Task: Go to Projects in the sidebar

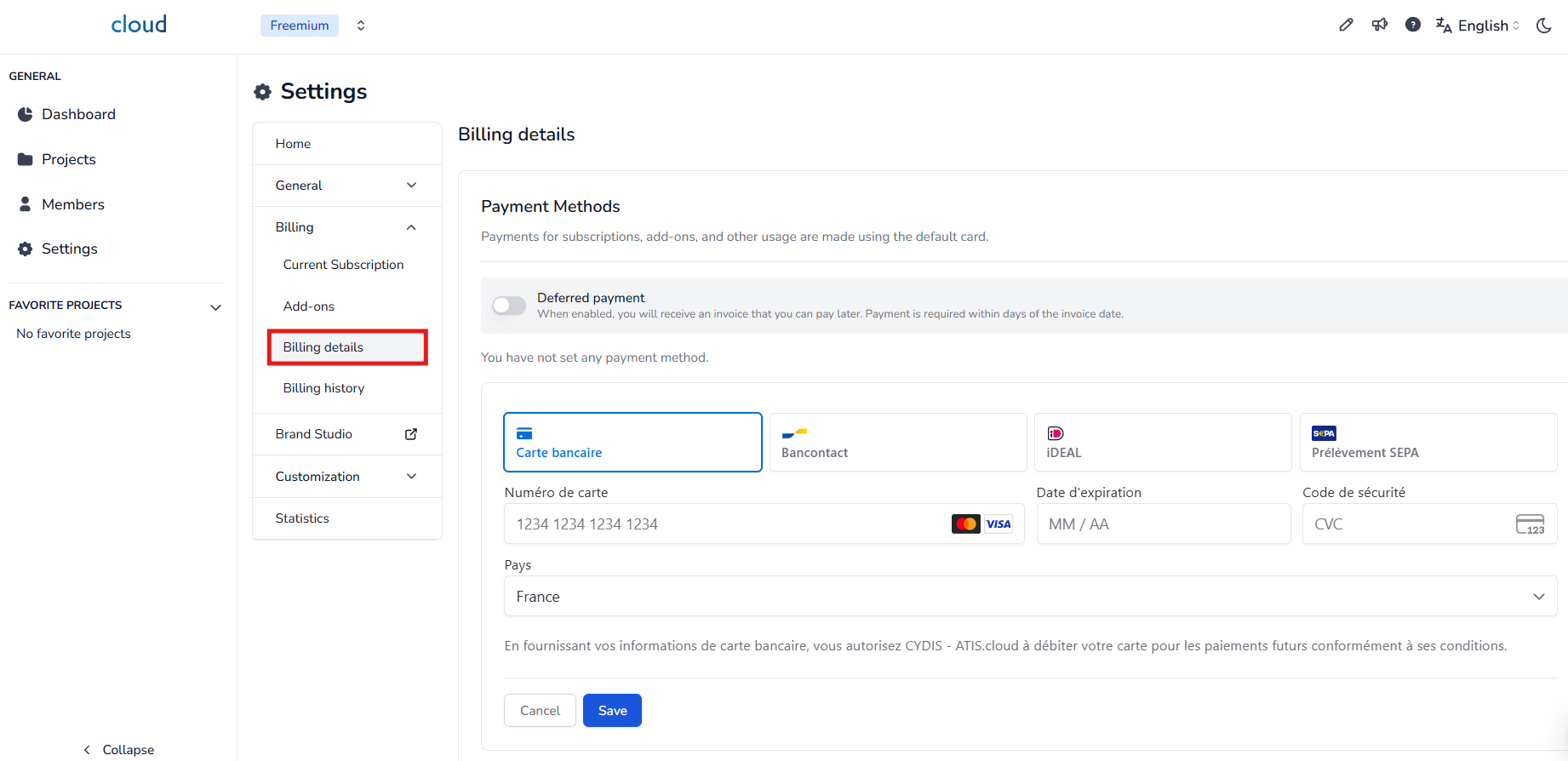Action: 68,159
